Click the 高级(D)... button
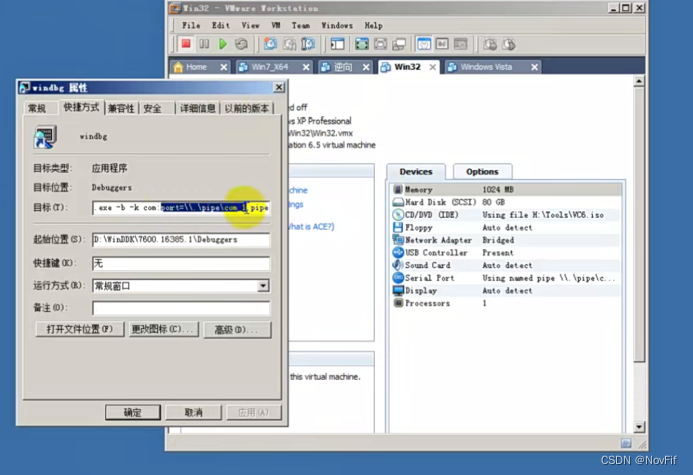Screen dimensions: 693x475 (237, 330)
